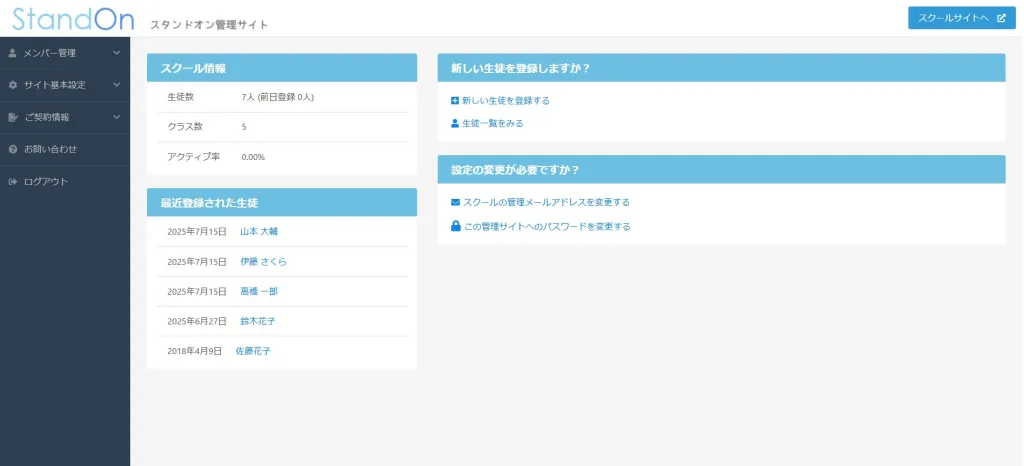1024x466 pixels.
Task: Click the lock icon beside パスワード link
Action: pos(456,226)
